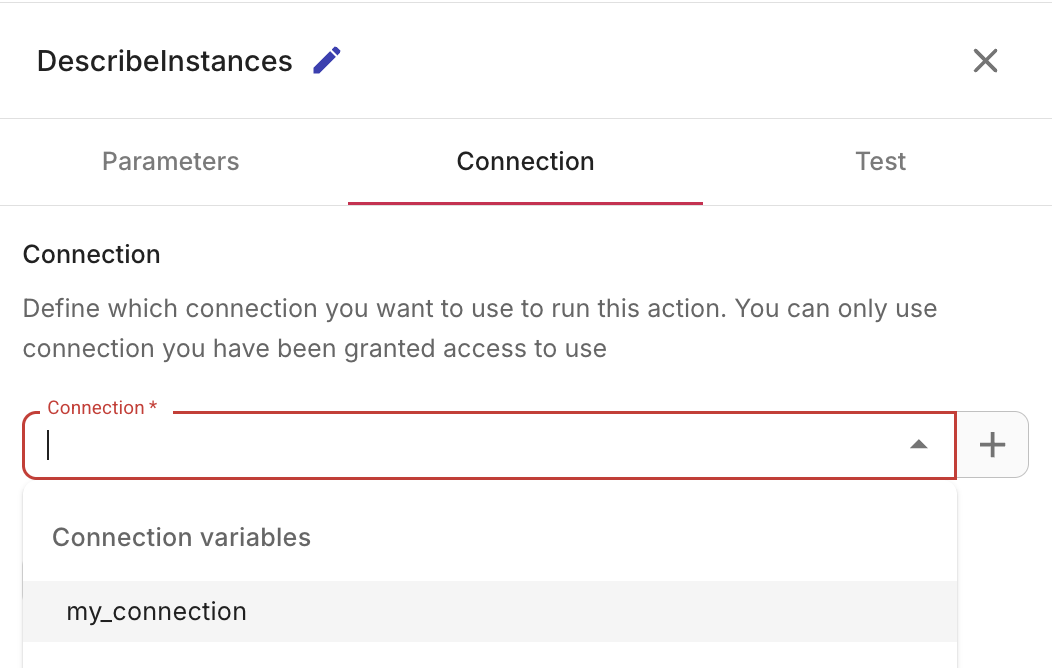Image resolution: width=1052 pixels, height=668 pixels.
Task: Close the connection suggestions with the up arrow
Action: pyautogui.click(x=919, y=444)
